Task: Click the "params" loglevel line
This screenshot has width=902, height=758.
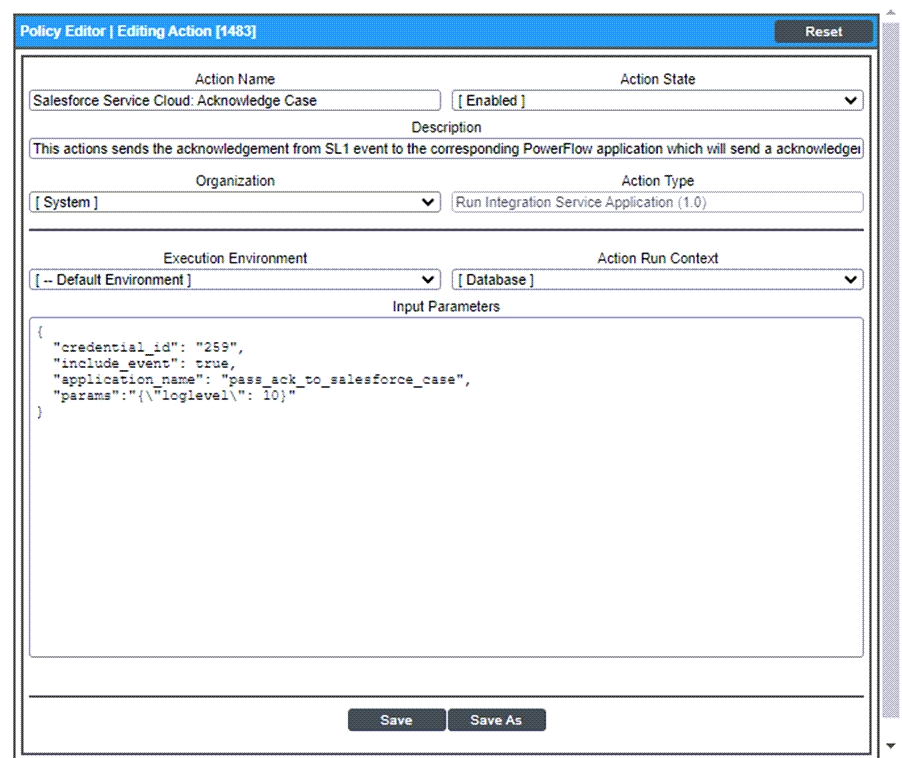Action: coord(174,396)
